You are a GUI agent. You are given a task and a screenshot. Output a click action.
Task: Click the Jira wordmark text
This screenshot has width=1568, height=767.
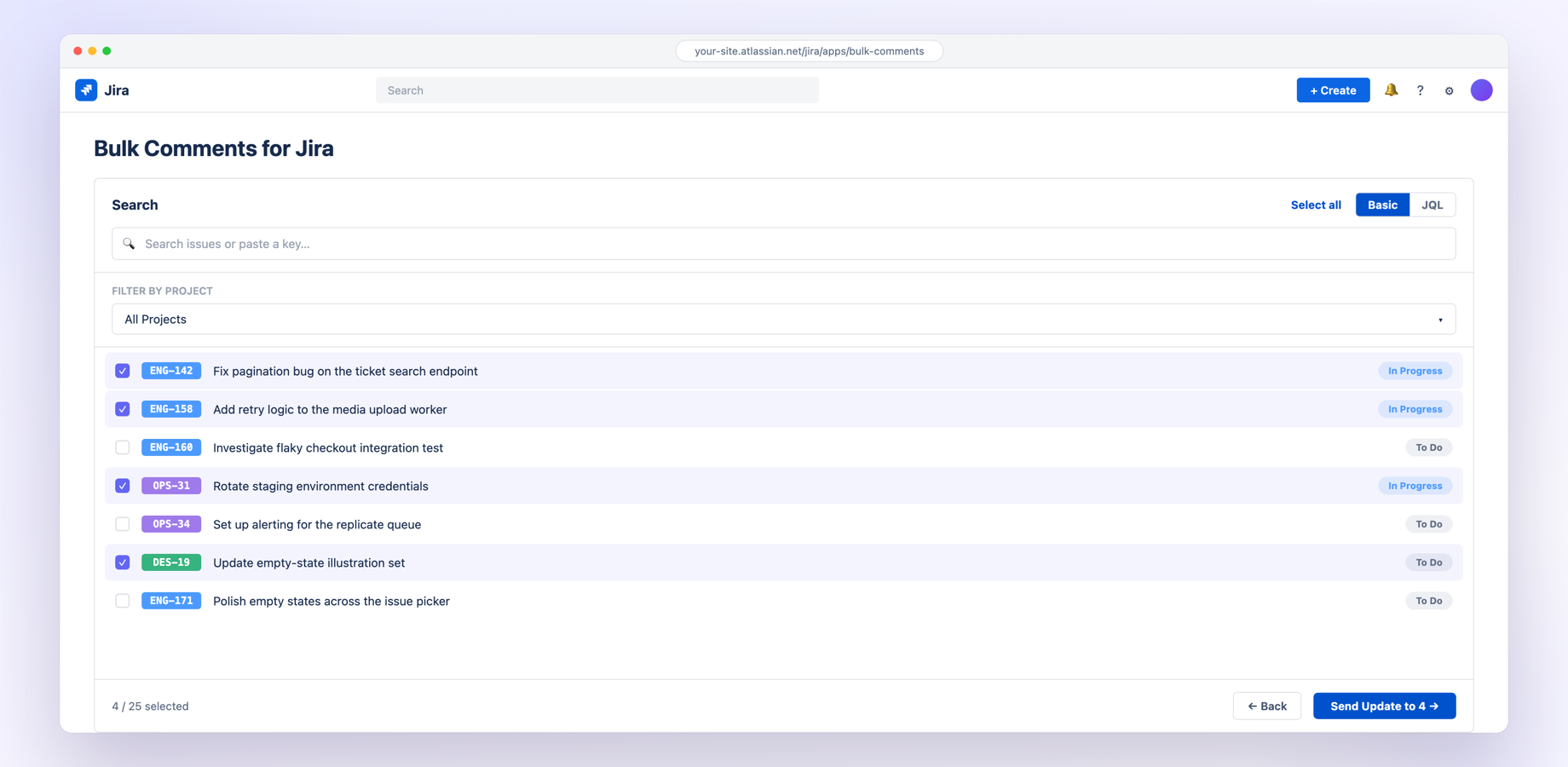coord(117,90)
